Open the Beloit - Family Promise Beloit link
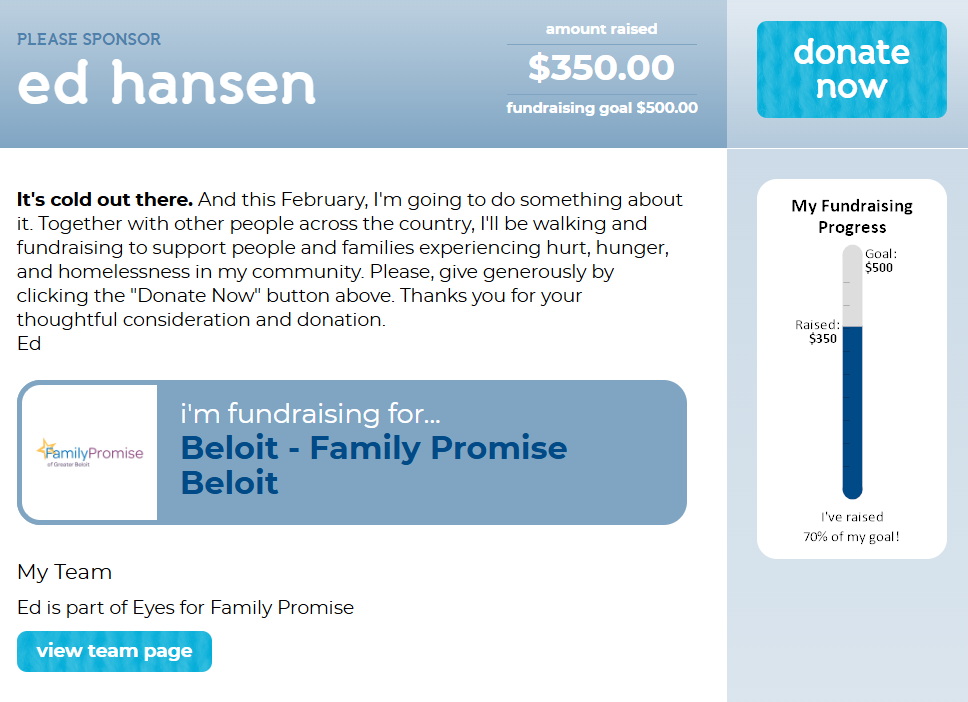This screenshot has height=702, width=968. [373, 465]
